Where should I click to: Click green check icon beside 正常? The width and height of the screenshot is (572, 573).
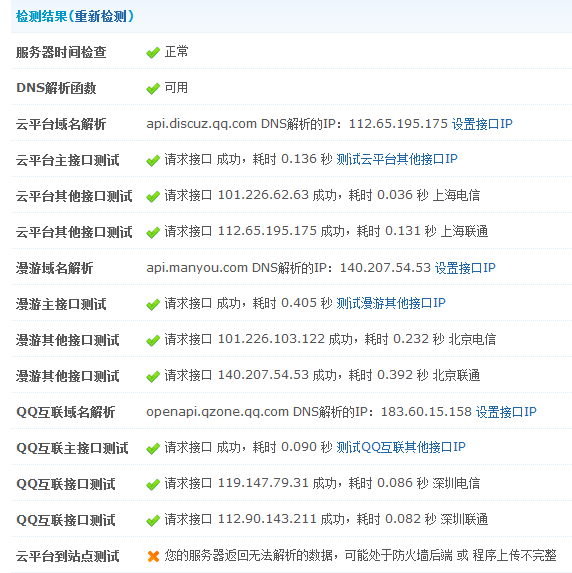click(153, 53)
